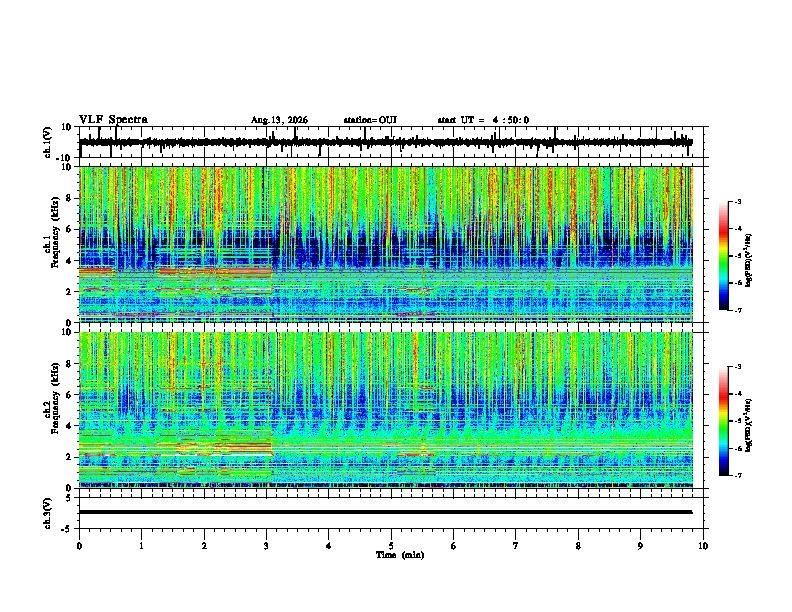This screenshot has width=792, height=612.
Task: Click the 0 tick on time axis
Action: click(79, 546)
